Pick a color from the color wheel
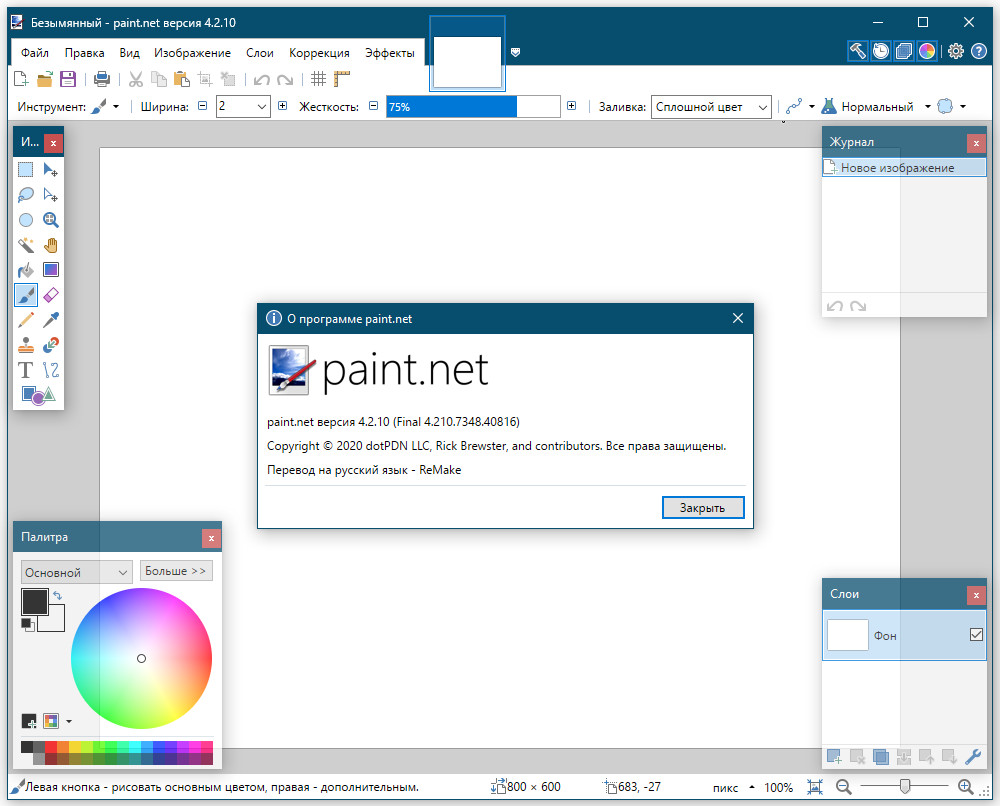Viewport: 1000px width, 806px height. (141, 658)
